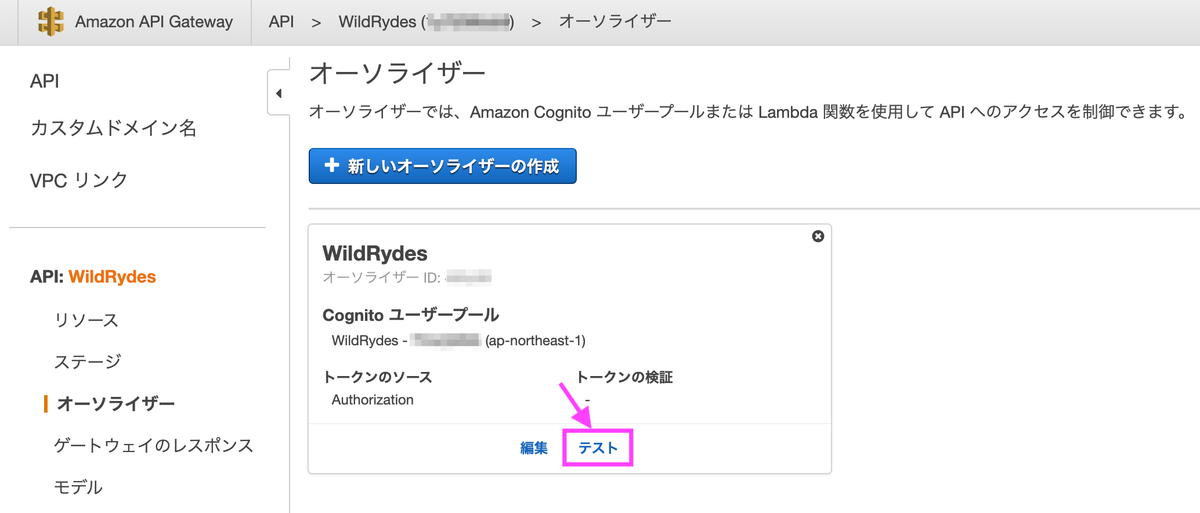Open VPC リンク in the sidebar
This screenshot has height=513, width=1200.
click(79, 180)
